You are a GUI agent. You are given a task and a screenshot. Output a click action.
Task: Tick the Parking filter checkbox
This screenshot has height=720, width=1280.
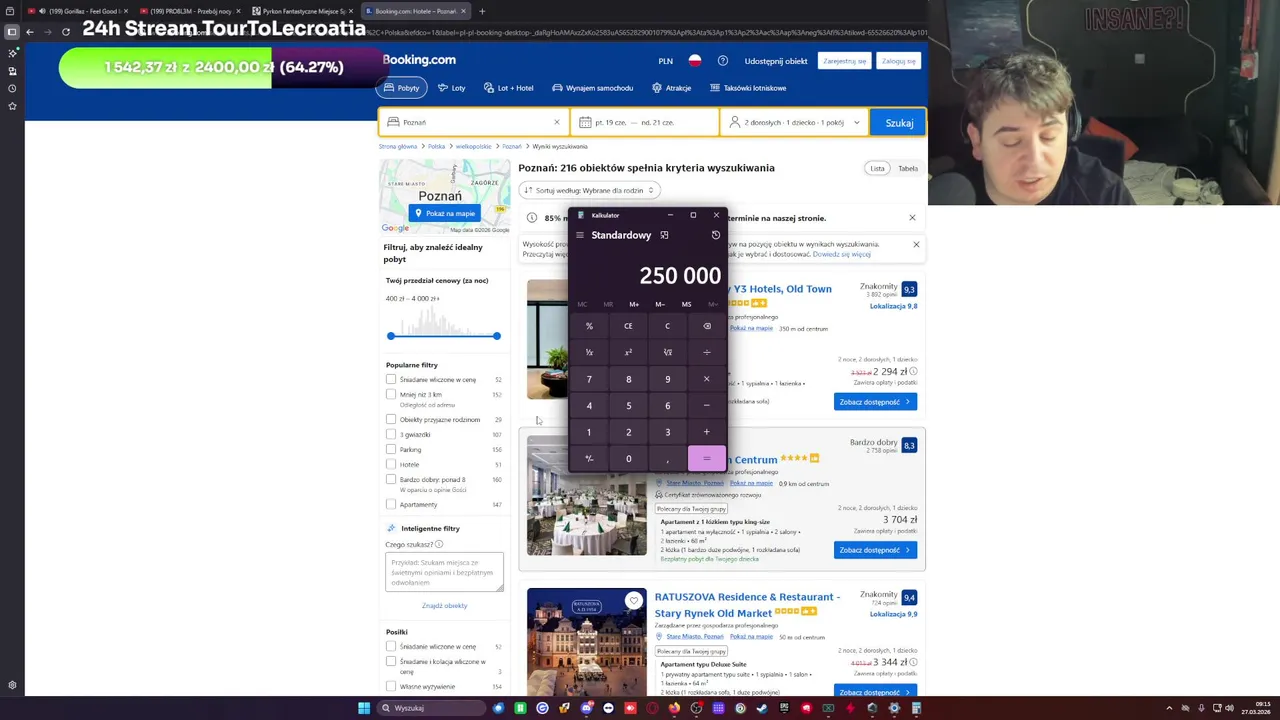391,449
